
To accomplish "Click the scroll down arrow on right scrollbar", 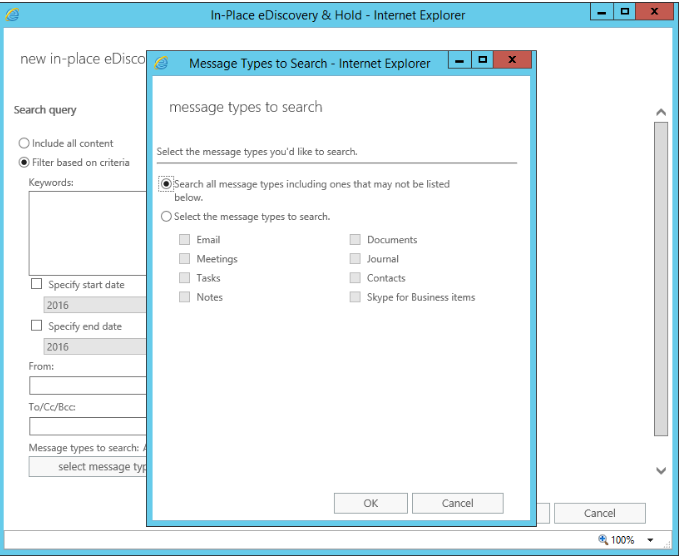I will point(660,470).
